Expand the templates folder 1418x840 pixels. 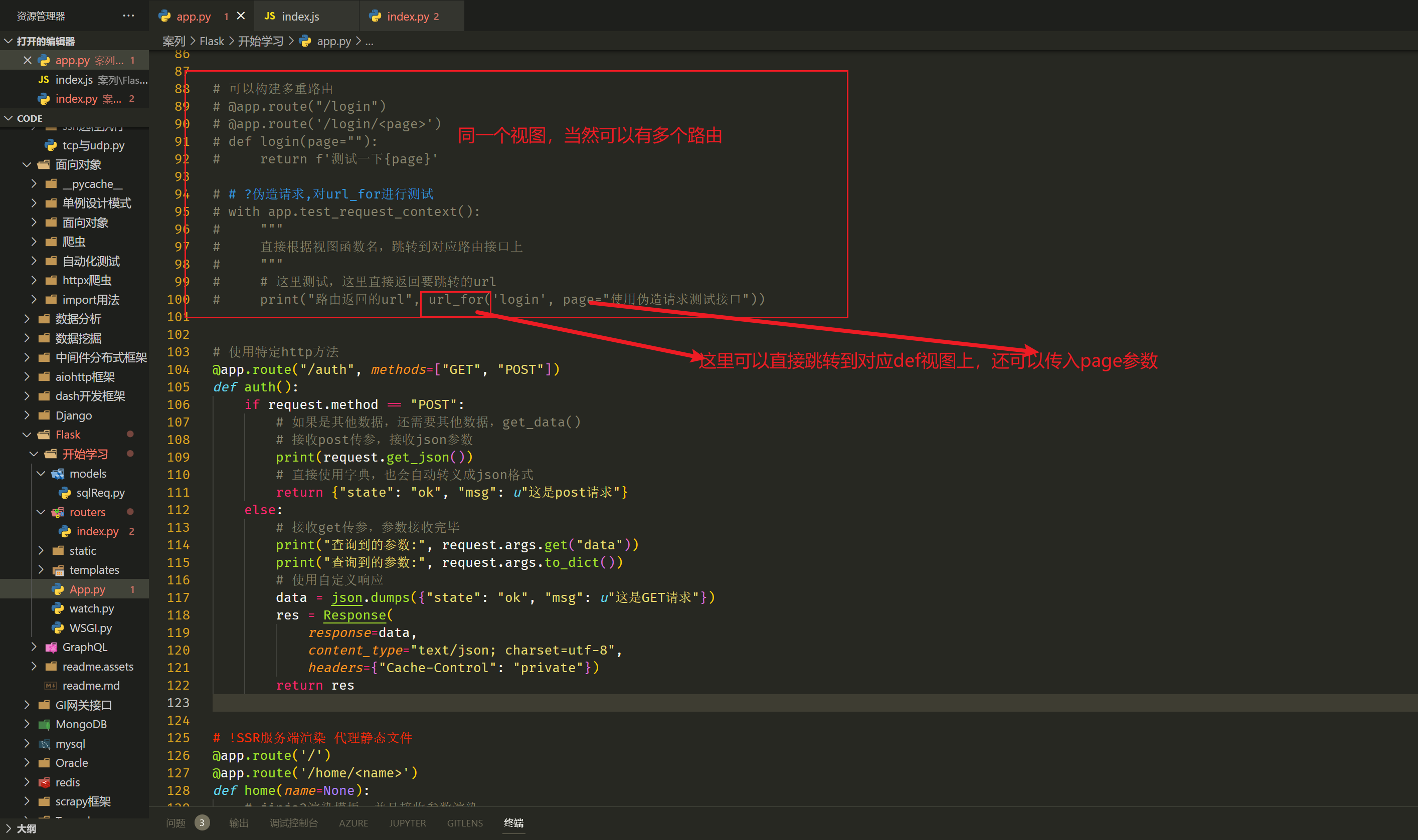tap(41, 570)
